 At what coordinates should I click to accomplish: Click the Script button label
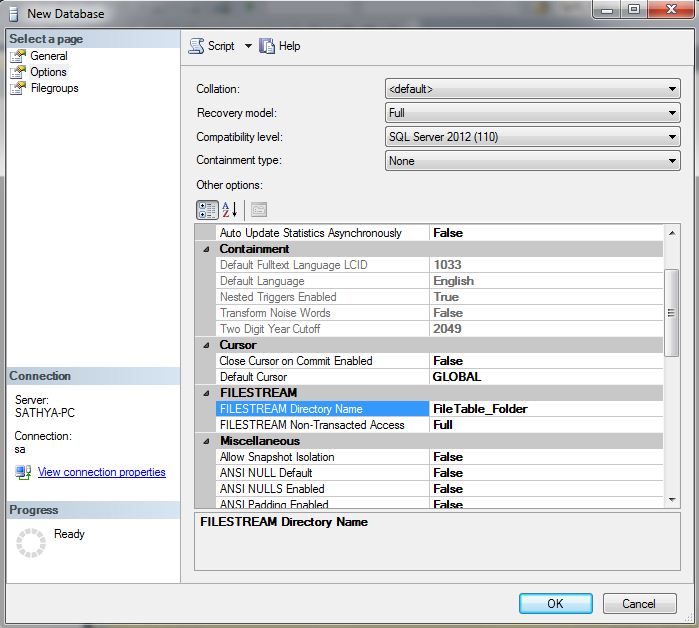(221, 46)
